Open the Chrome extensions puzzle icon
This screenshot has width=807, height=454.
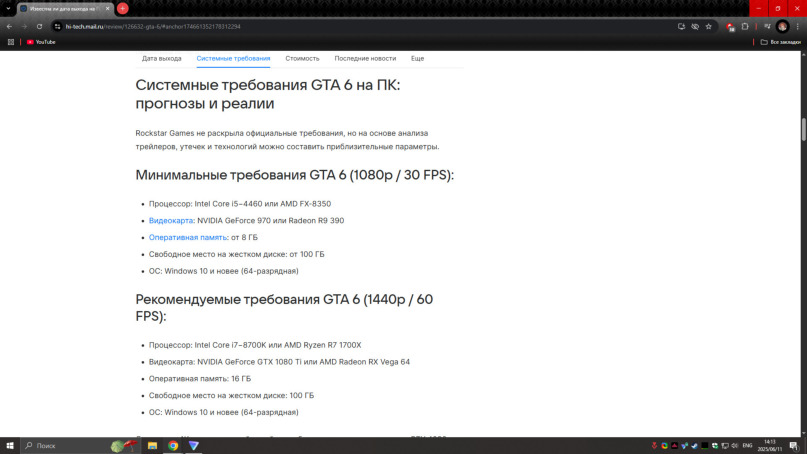(x=745, y=26)
